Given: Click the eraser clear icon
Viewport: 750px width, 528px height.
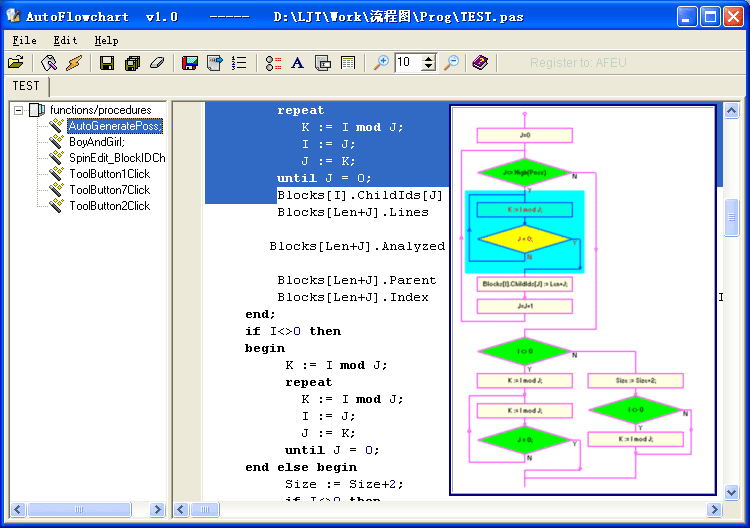Looking at the screenshot, I should [157, 63].
